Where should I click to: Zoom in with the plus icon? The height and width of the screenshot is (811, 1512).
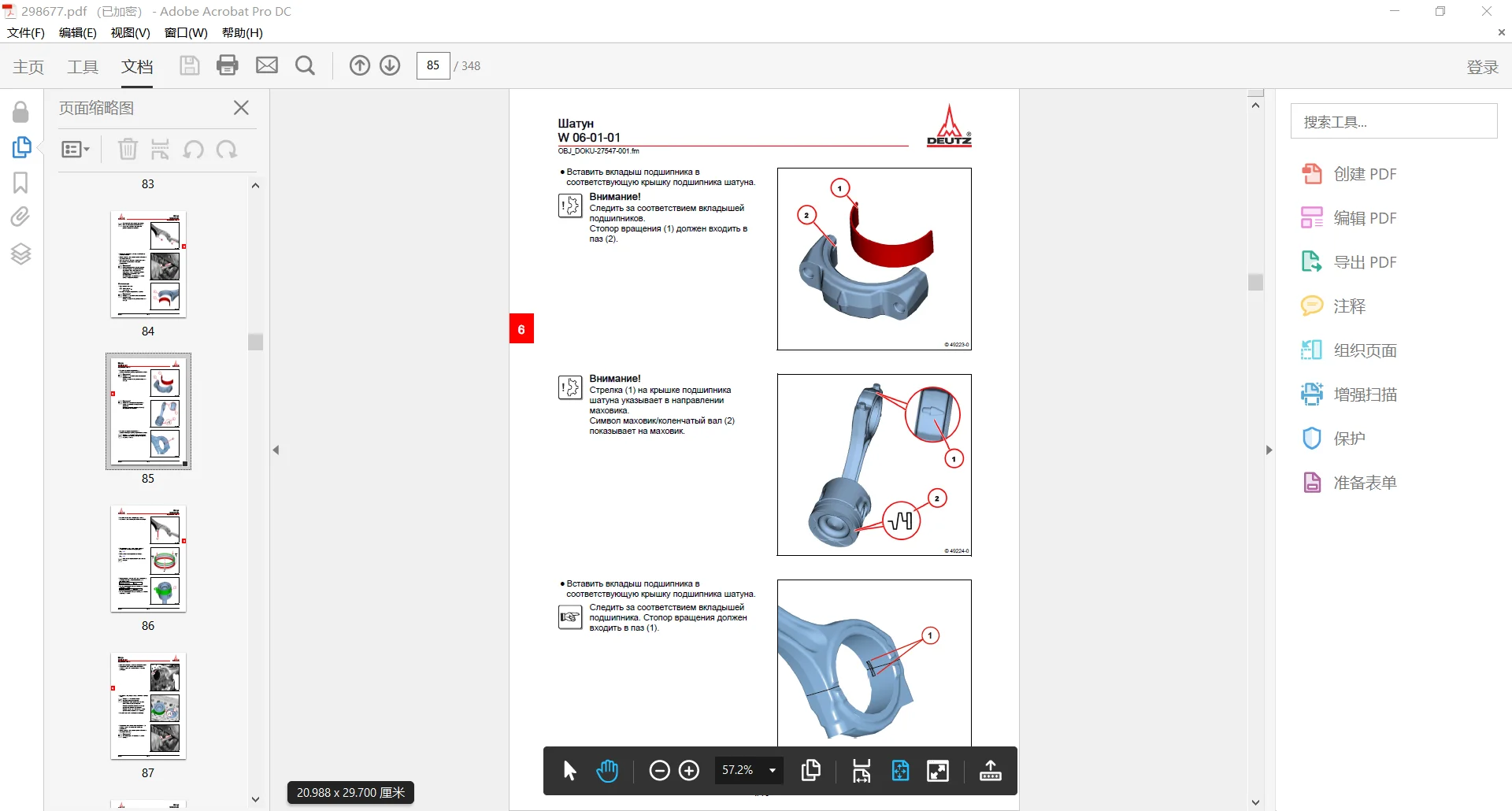[689, 771]
